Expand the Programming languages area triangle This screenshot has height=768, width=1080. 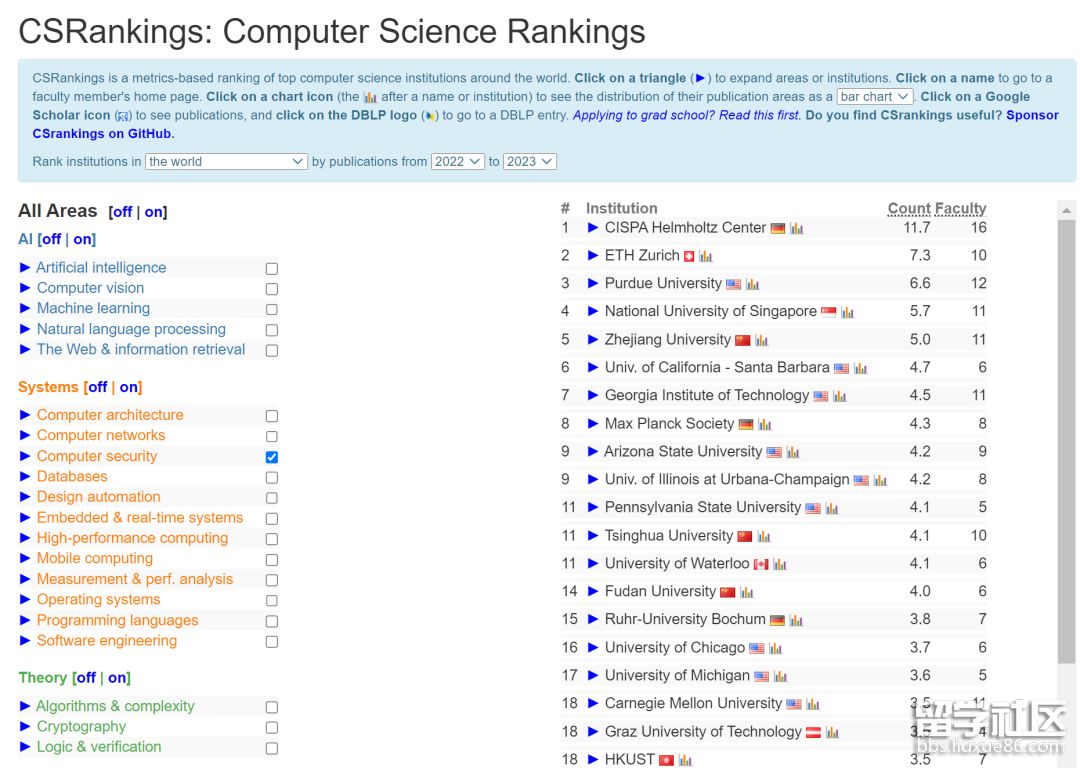(x=25, y=621)
